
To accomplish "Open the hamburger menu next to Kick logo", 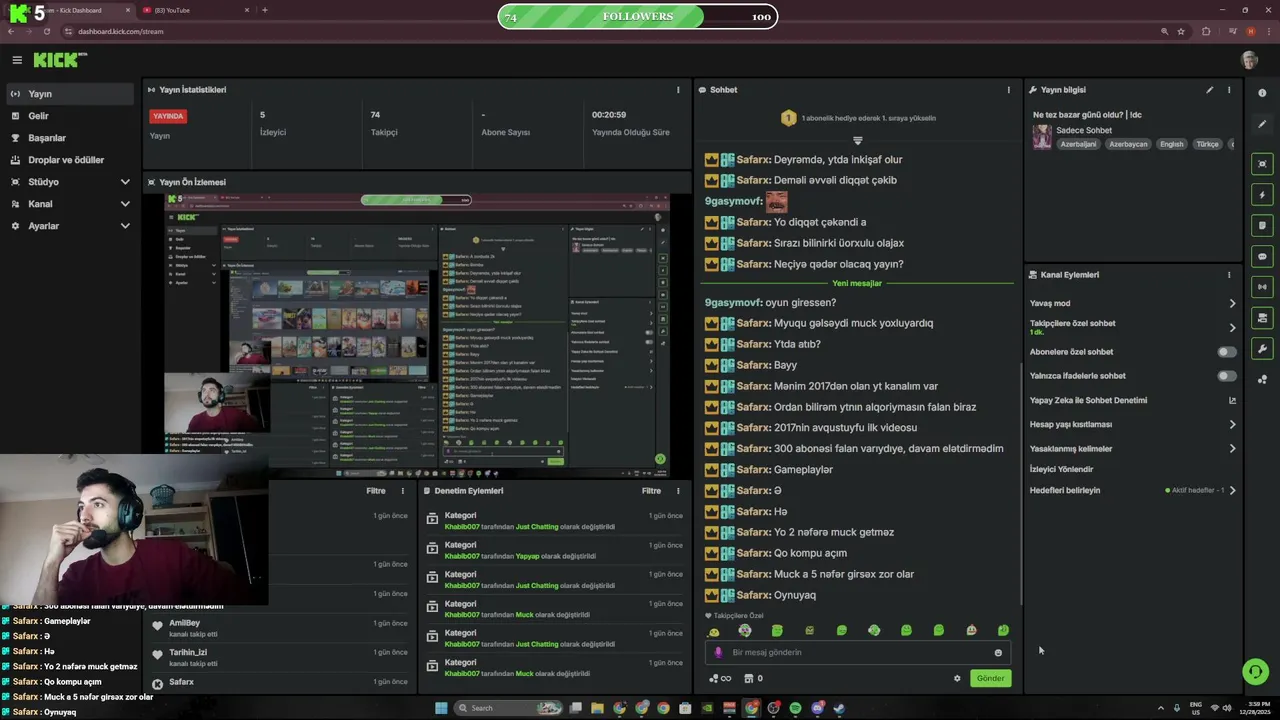I will 17,60.
